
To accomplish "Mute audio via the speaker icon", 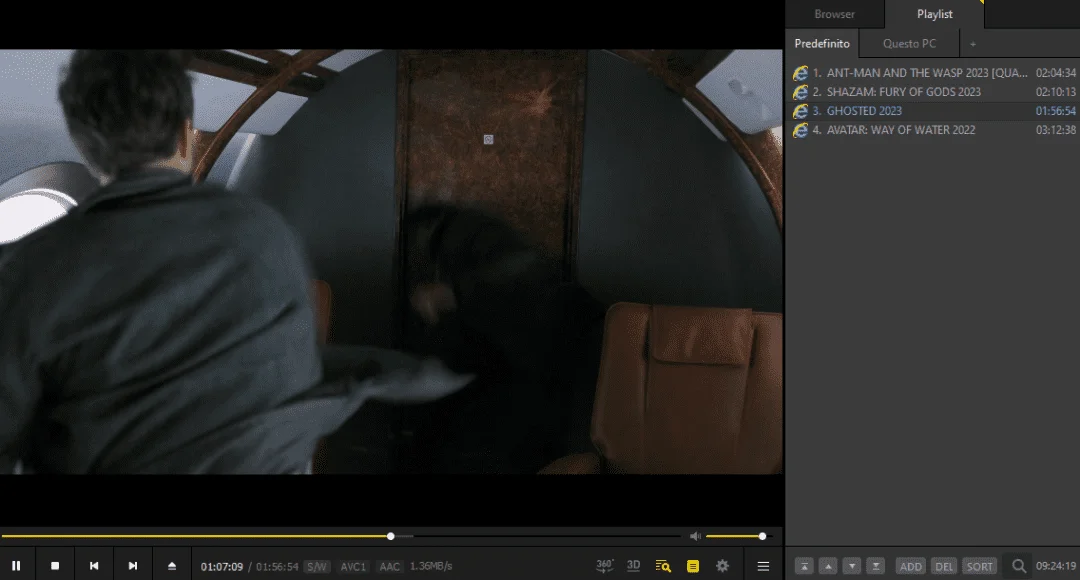I will click(x=695, y=536).
